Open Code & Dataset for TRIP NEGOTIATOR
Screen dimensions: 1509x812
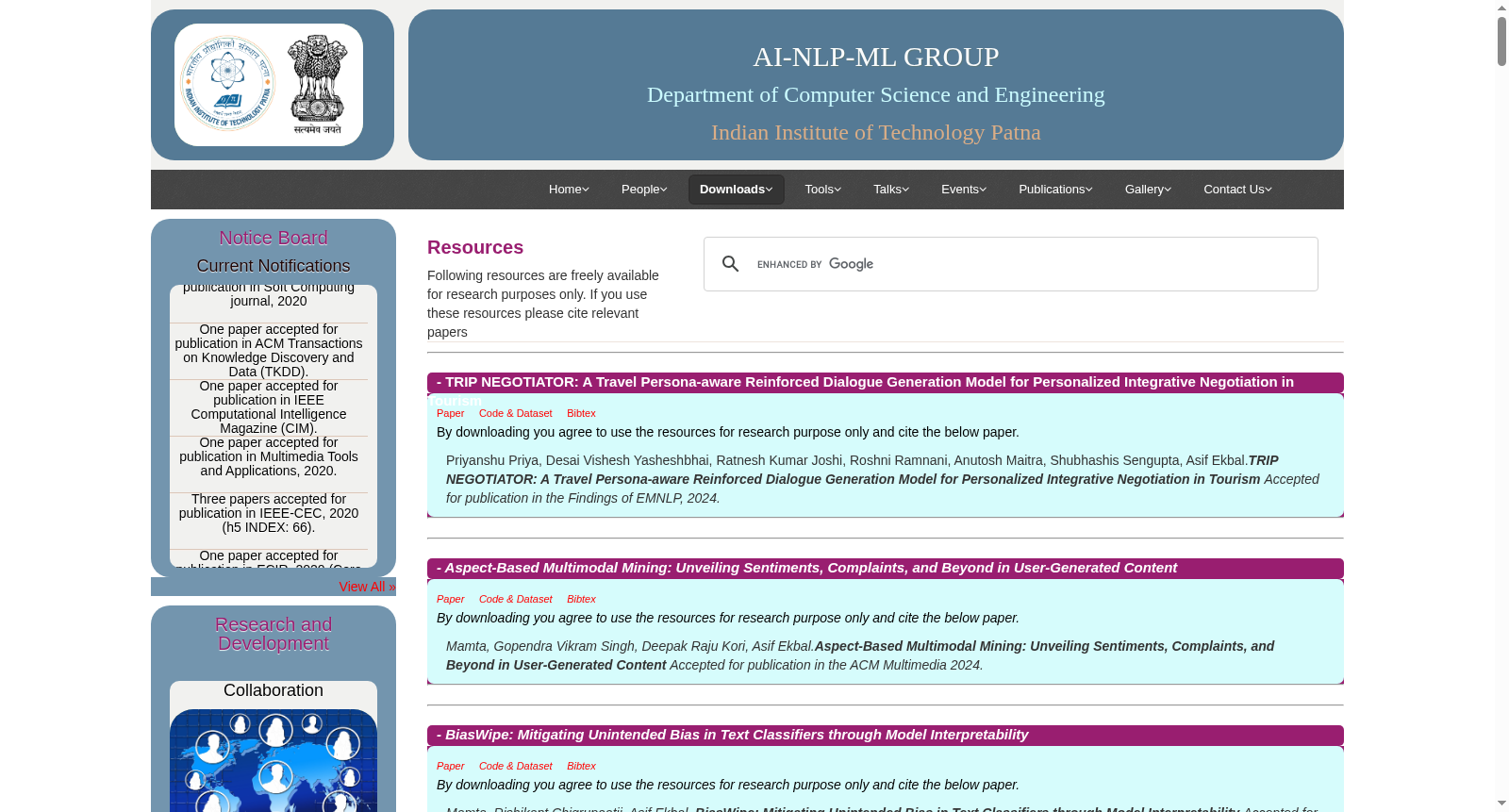point(515,413)
